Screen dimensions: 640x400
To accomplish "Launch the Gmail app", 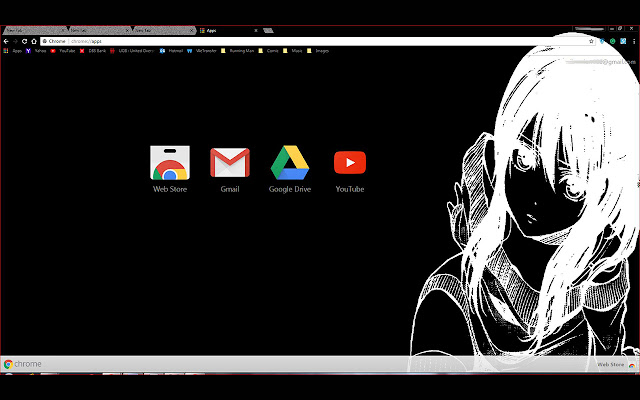I will (x=230, y=169).
